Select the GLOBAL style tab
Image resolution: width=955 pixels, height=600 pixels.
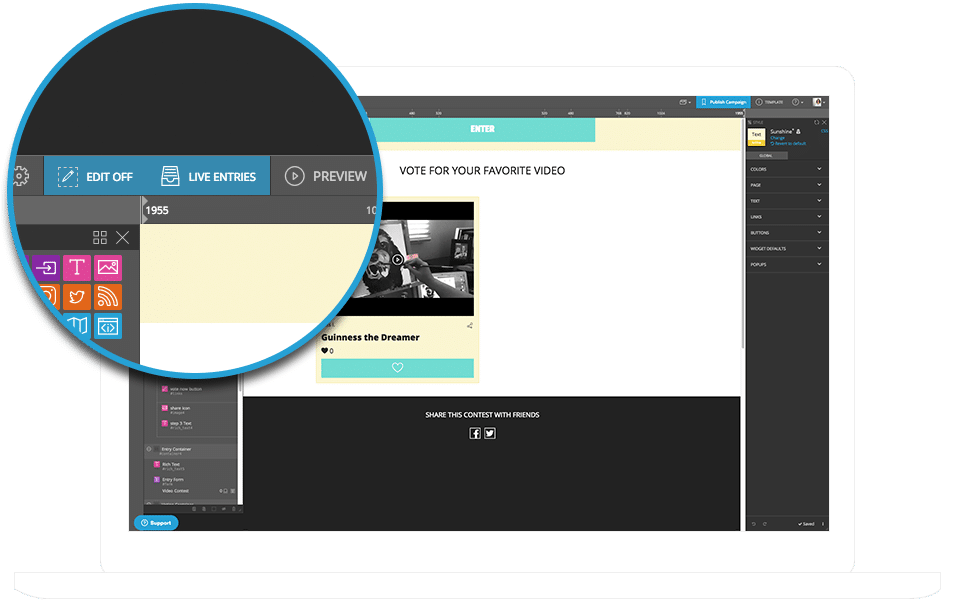click(764, 155)
